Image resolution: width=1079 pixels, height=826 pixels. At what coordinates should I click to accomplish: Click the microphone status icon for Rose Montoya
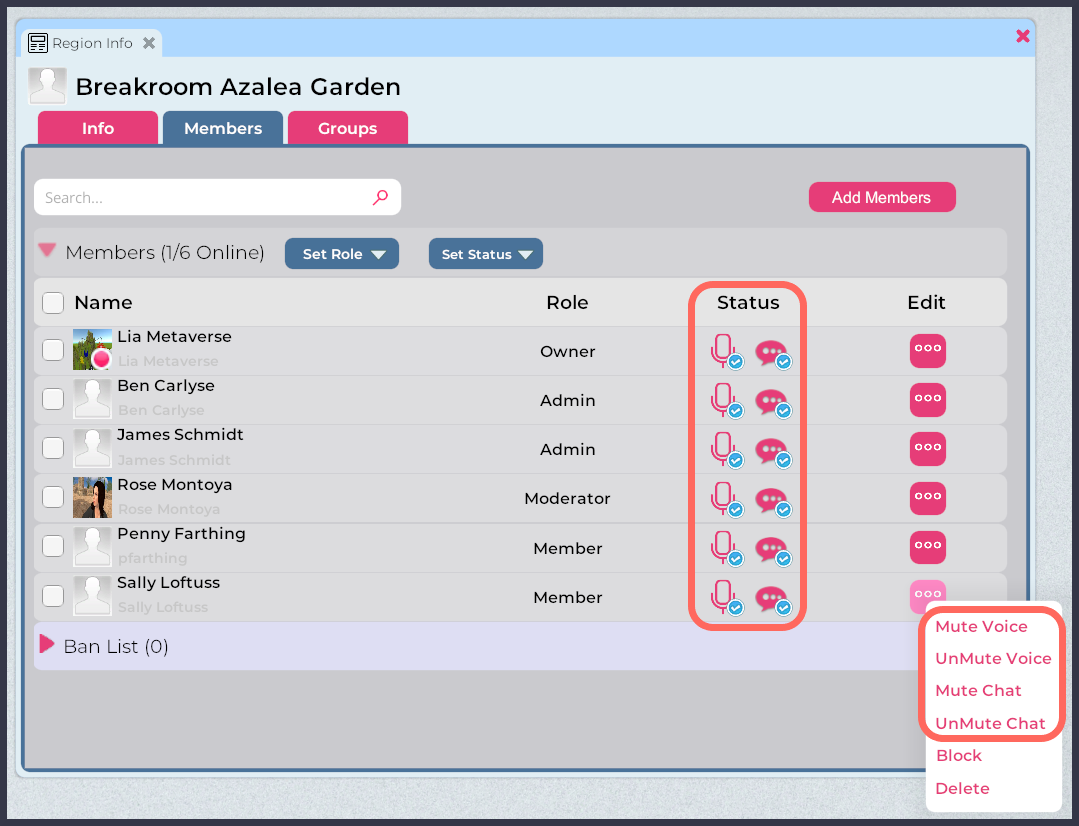[725, 498]
